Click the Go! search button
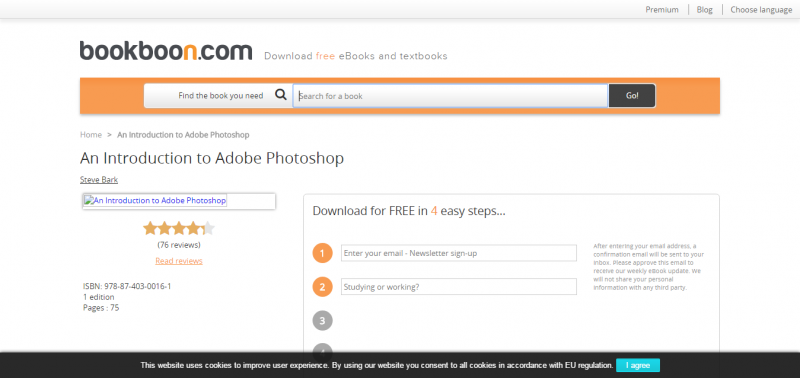Image resolution: width=800 pixels, height=378 pixels. point(632,95)
